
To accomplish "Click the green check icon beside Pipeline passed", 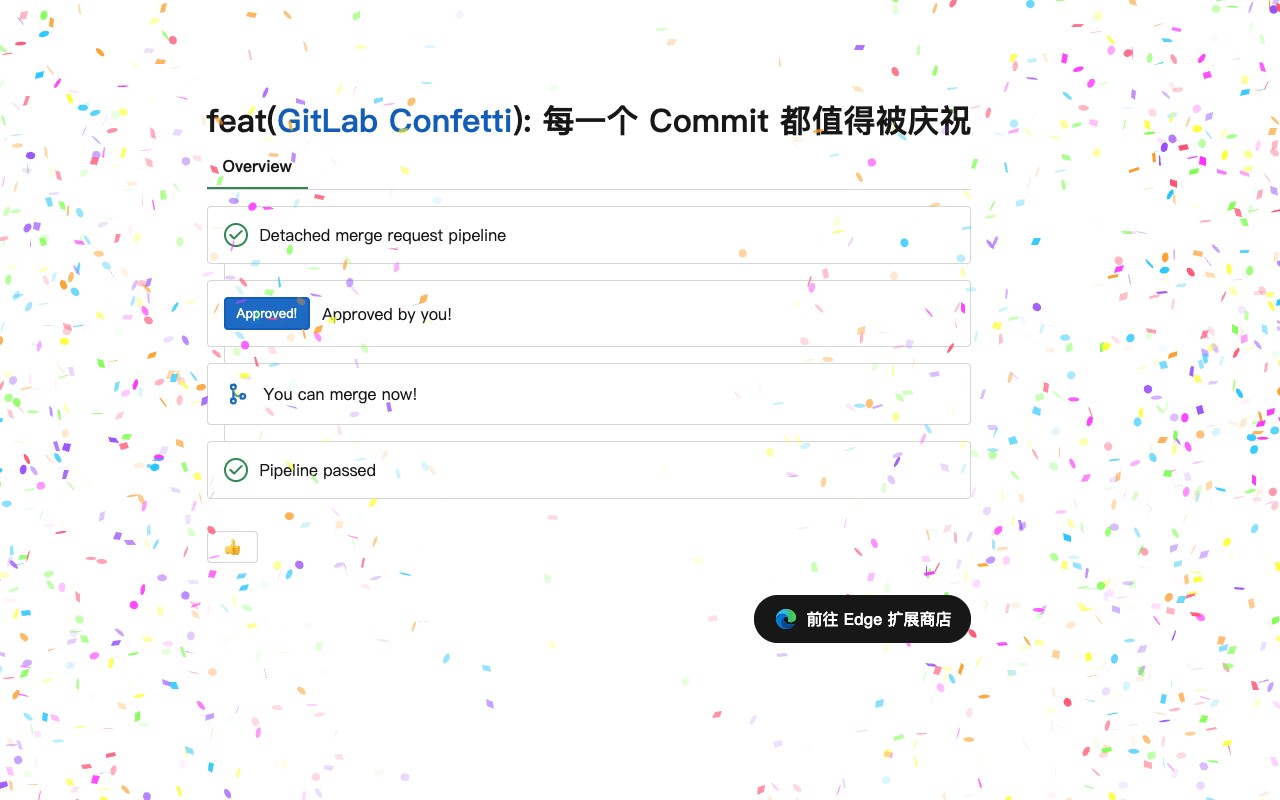I will 236,470.
